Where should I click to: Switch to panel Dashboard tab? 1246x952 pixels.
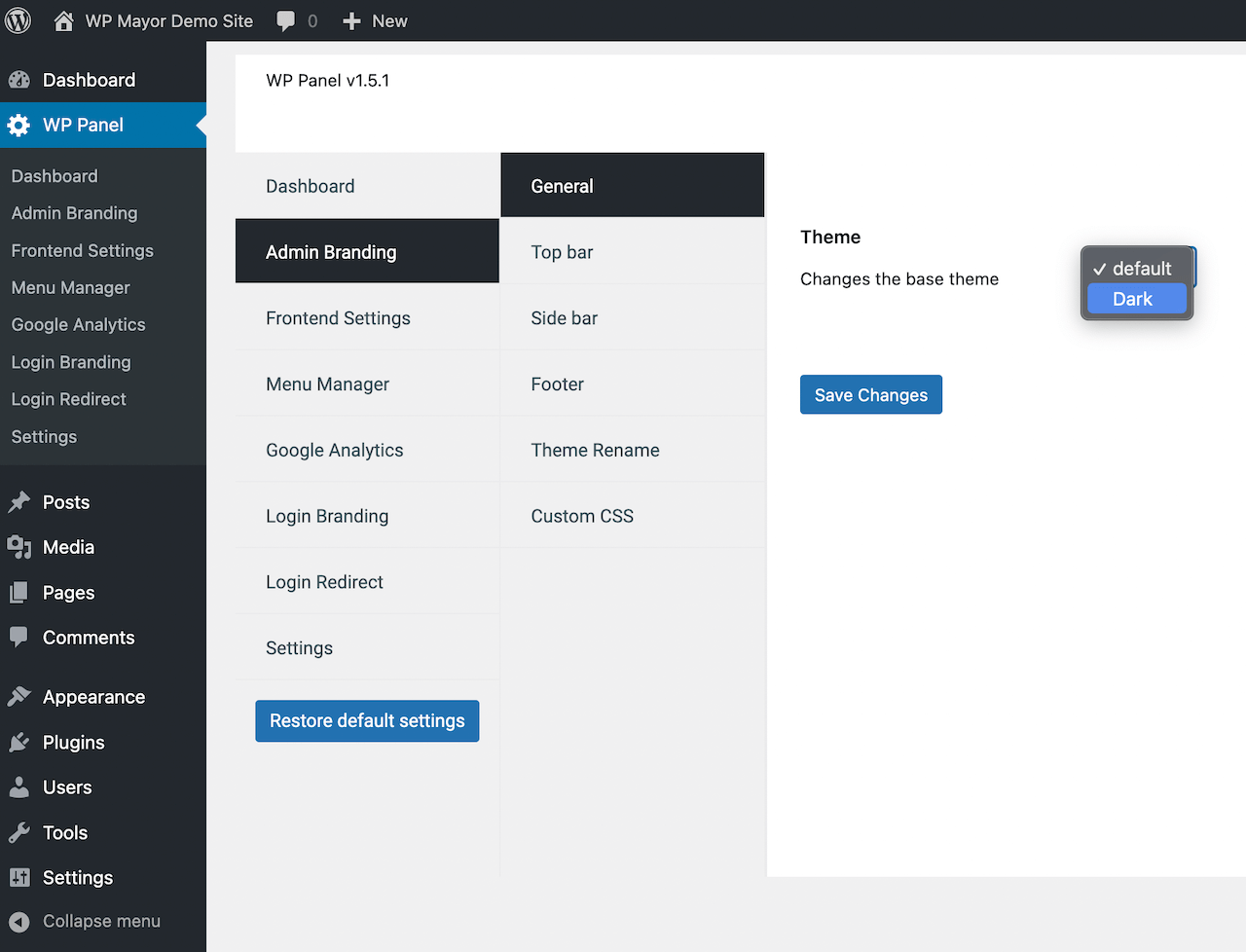367,186
